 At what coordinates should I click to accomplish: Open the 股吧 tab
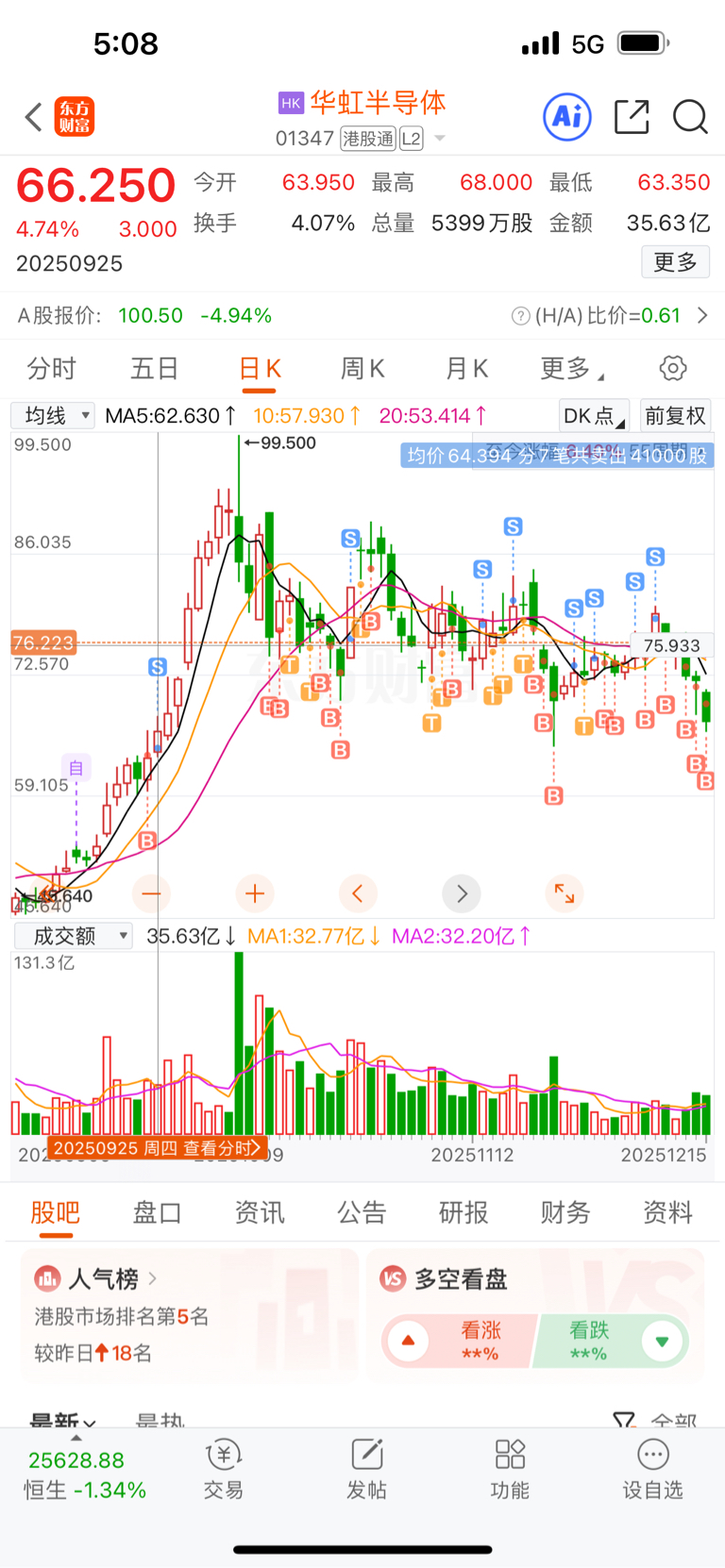55,1212
